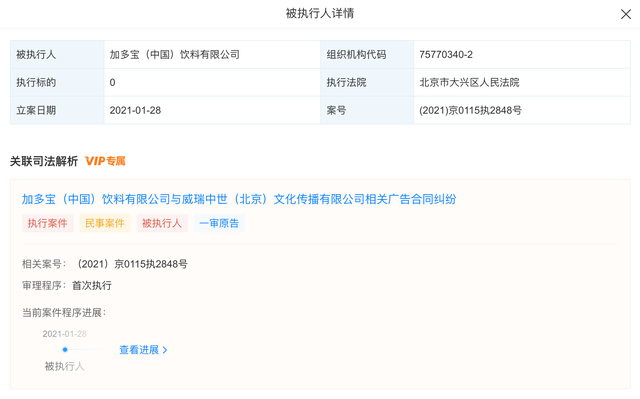Select the 一审原告 blue tag

click(x=219, y=223)
